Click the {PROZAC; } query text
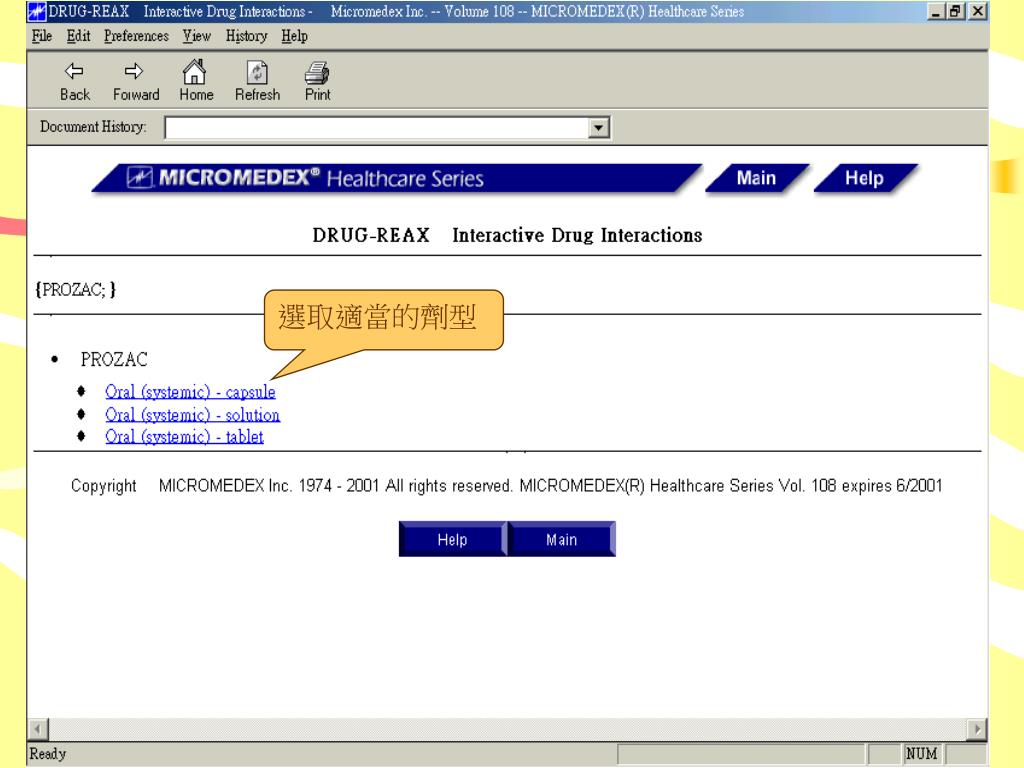1024x768 pixels. coord(75,289)
